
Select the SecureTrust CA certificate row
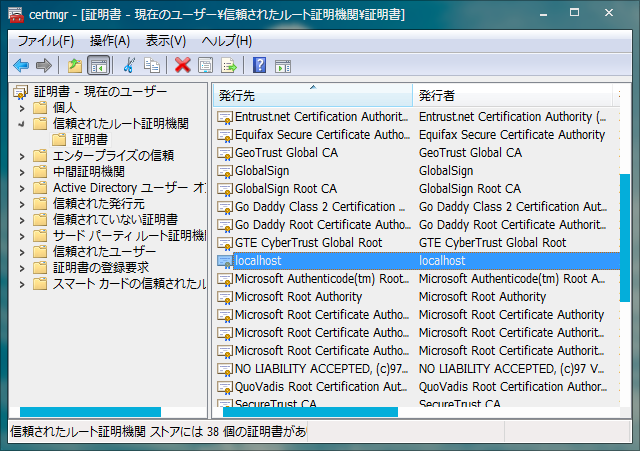click(416, 402)
